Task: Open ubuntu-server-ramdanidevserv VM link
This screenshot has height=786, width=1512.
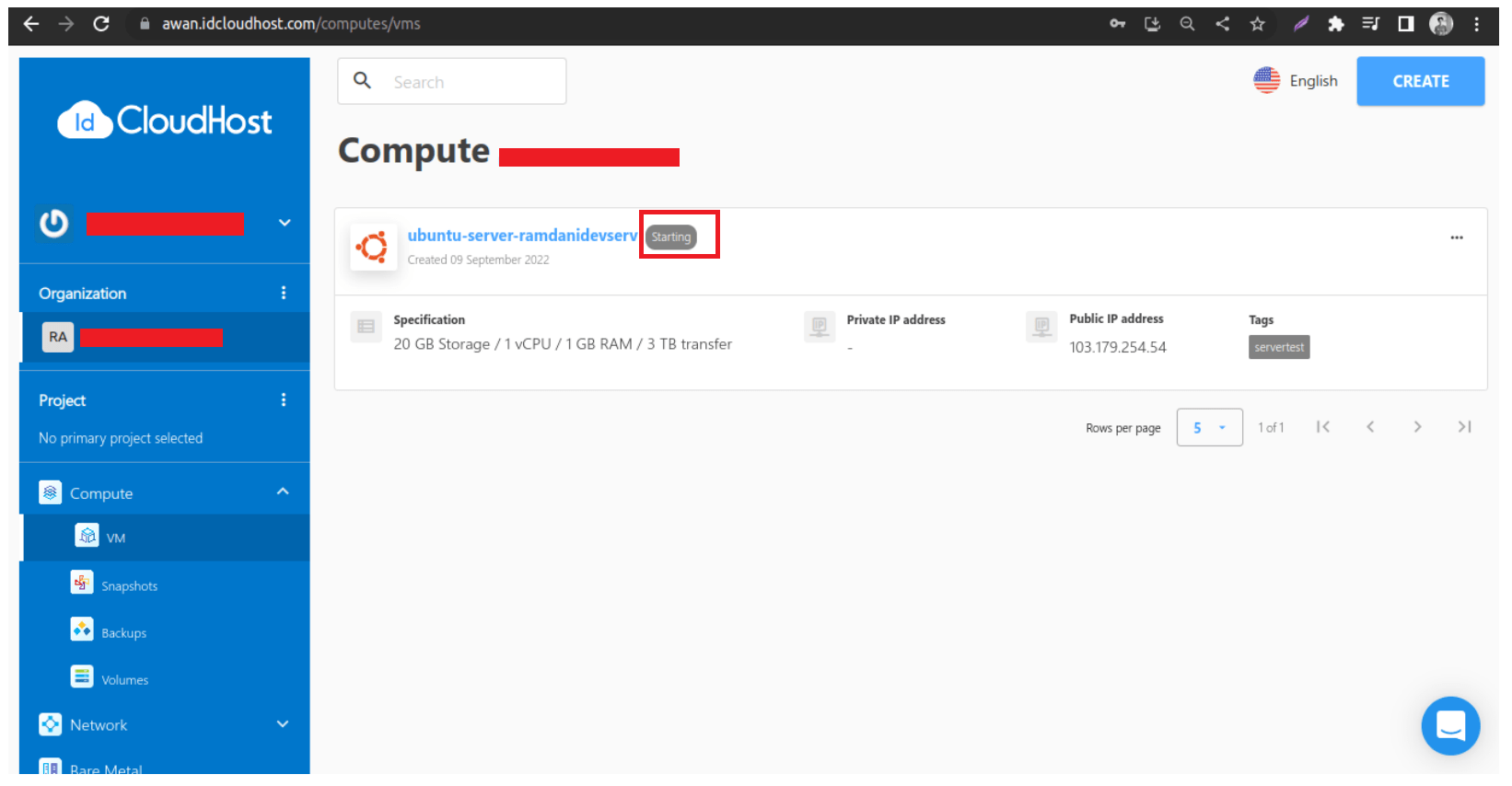Action: [x=521, y=236]
